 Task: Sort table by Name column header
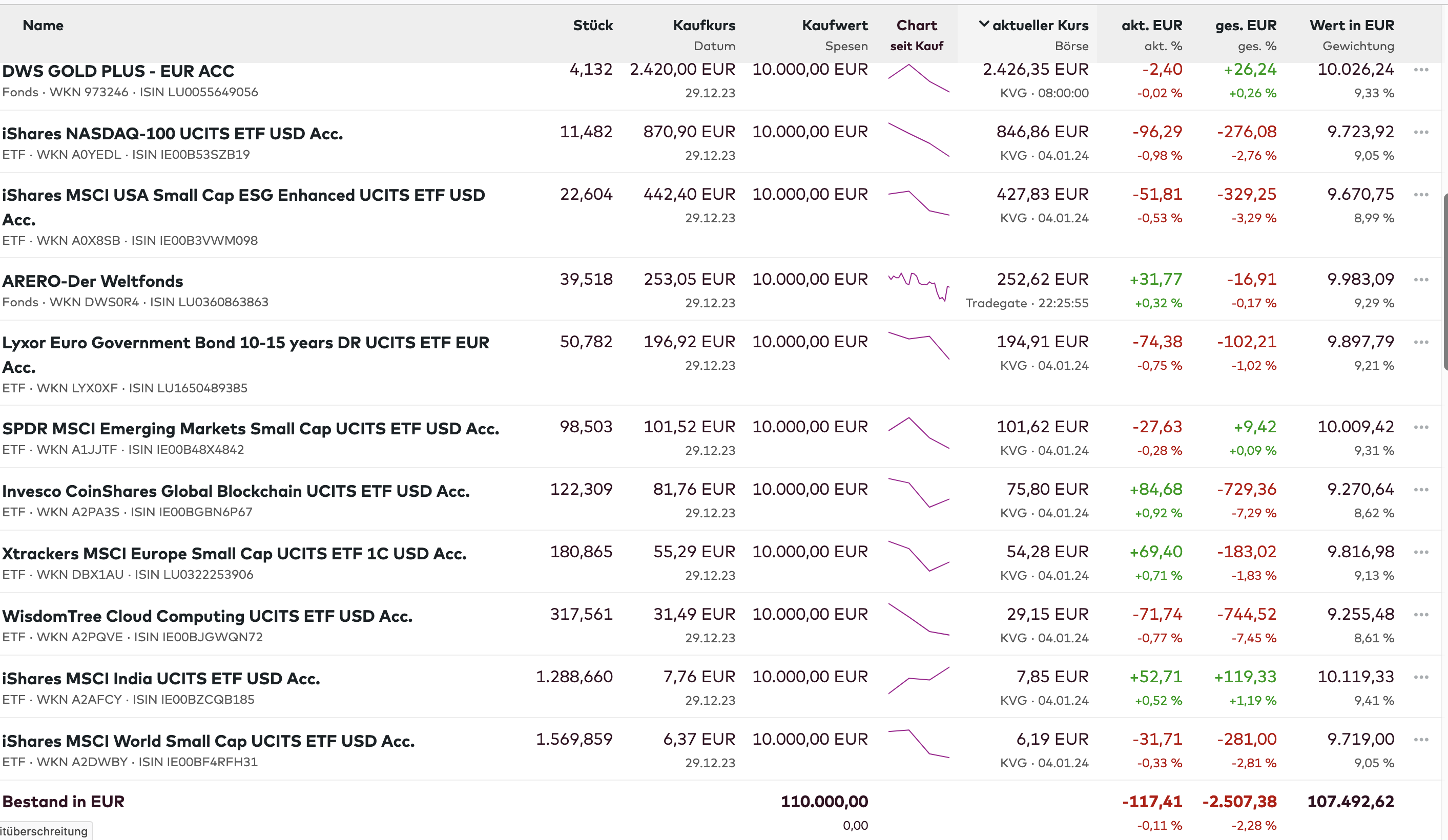coord(43,25)
